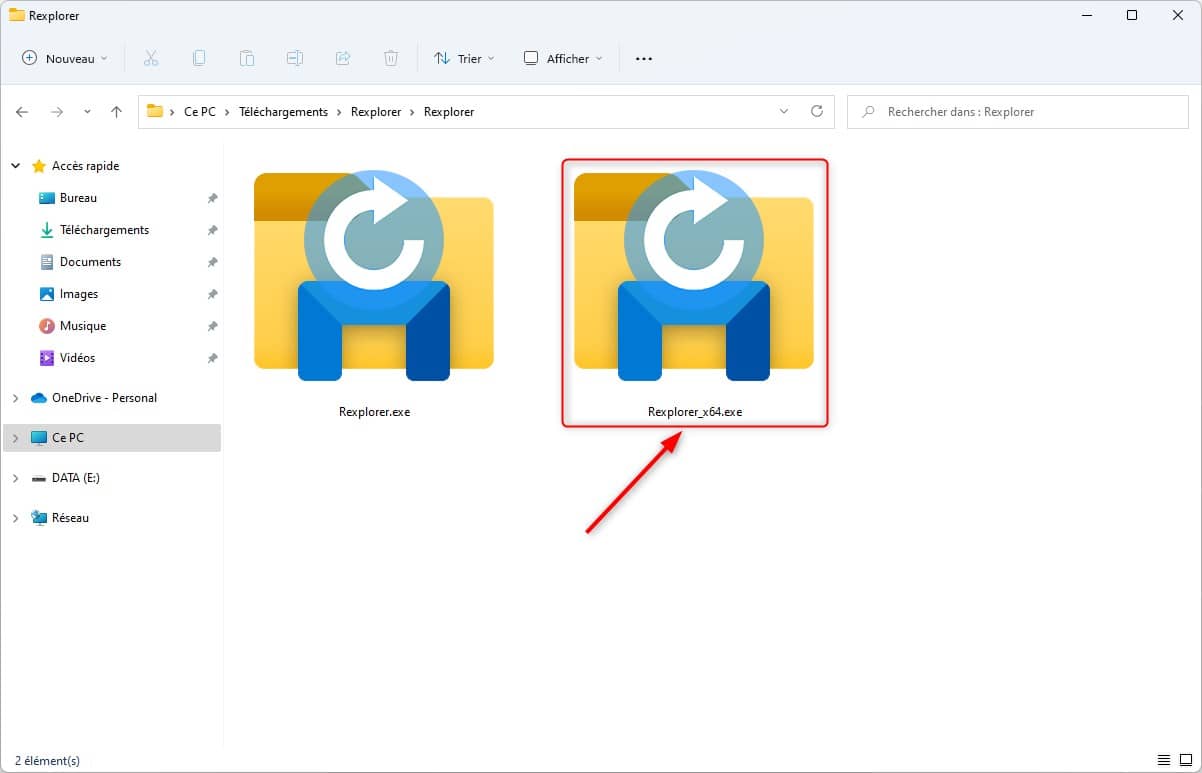
Task: Open Images in the sidebar
Action: click(x=79, y=294)
